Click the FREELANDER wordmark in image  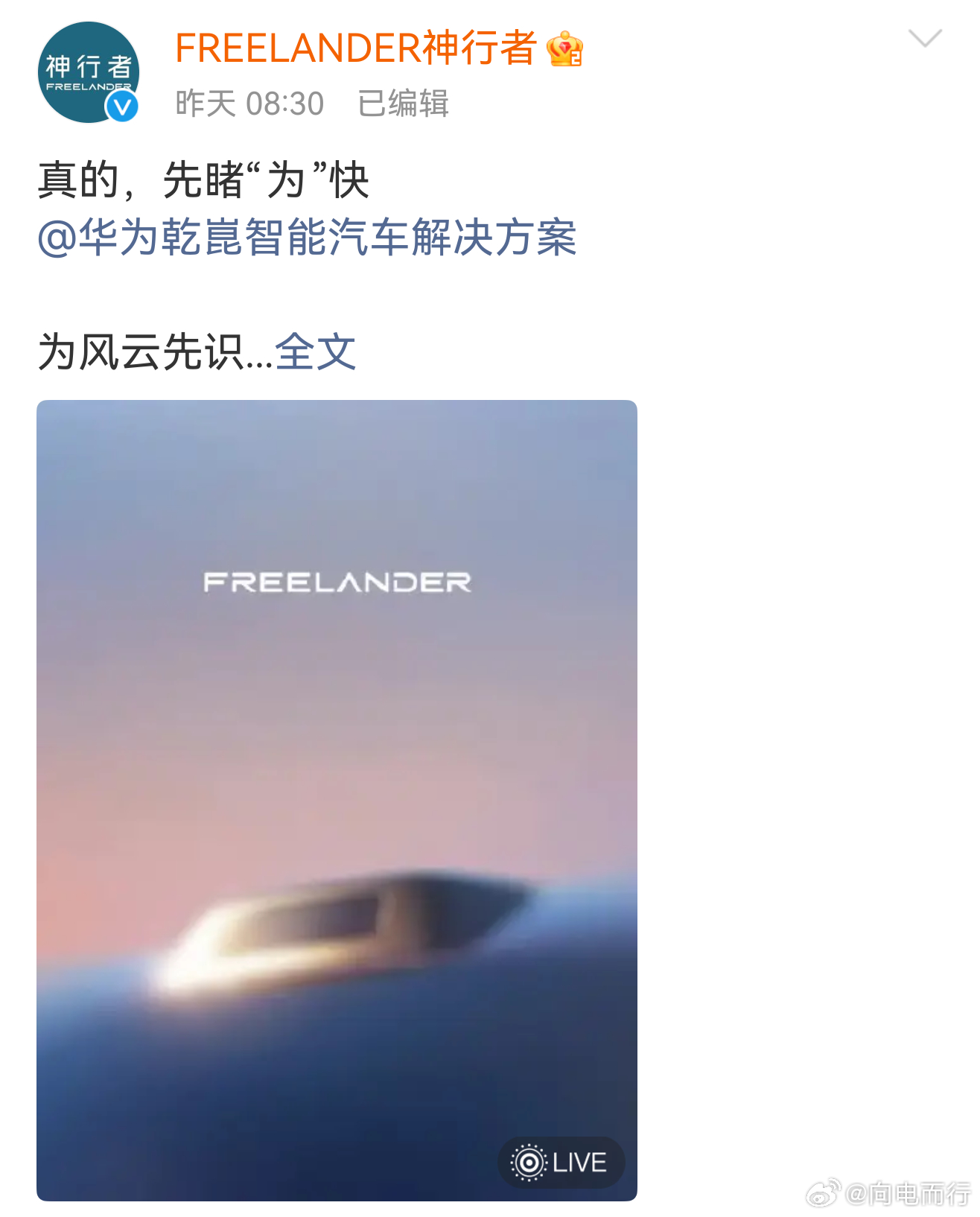click(x=337, y=582)
